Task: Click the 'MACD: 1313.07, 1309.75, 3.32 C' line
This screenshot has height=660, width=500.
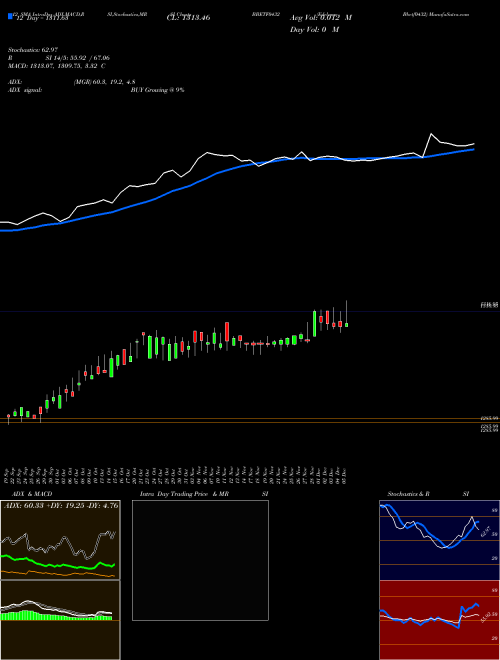Action: pyautogui.click(x=57, y=66)
